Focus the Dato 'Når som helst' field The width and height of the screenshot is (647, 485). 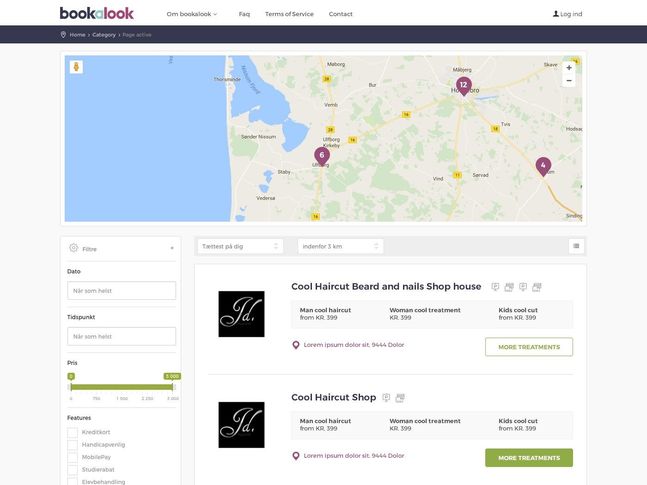[122, 291]
